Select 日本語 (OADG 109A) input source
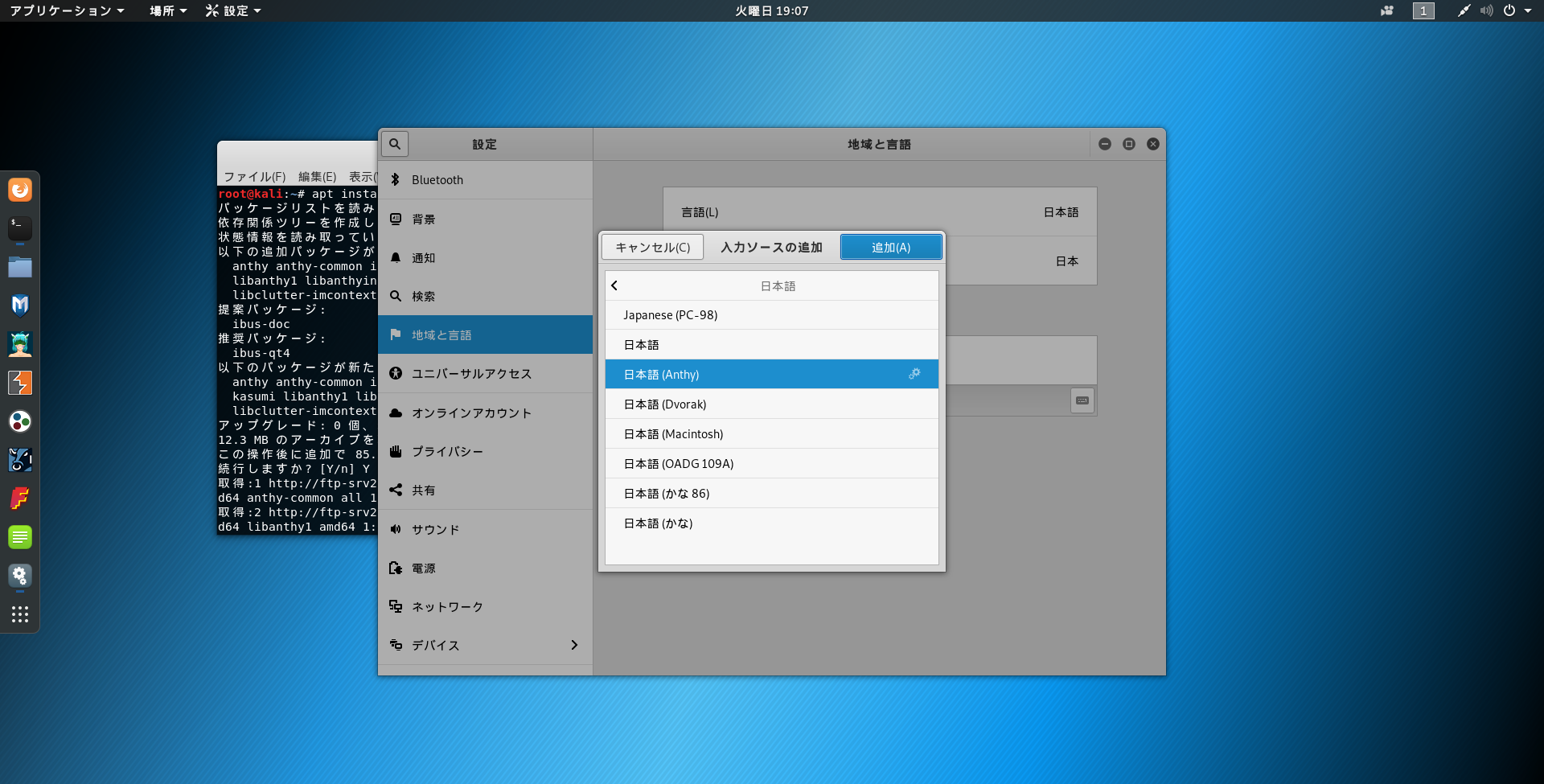 [x=772, y=464]
